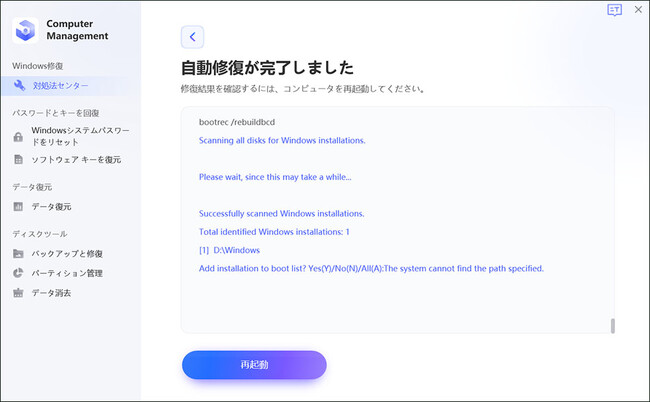Click the バックアップと修復 folder icon
This screenshot has width=650, height=402.
[19, 254]
